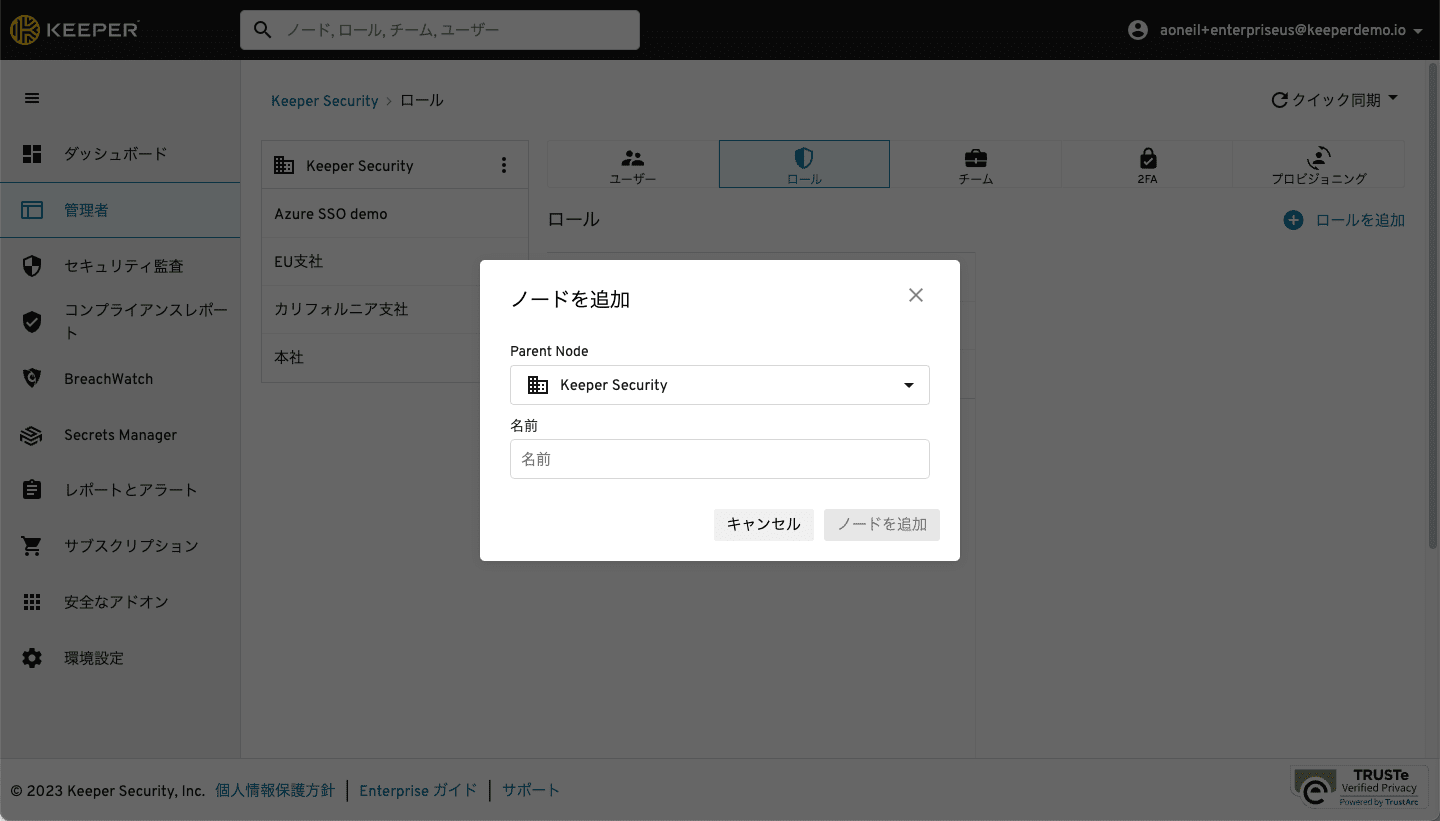
Task: Select the セキュリティ監査 shield icon
Action: coord(32,266)
